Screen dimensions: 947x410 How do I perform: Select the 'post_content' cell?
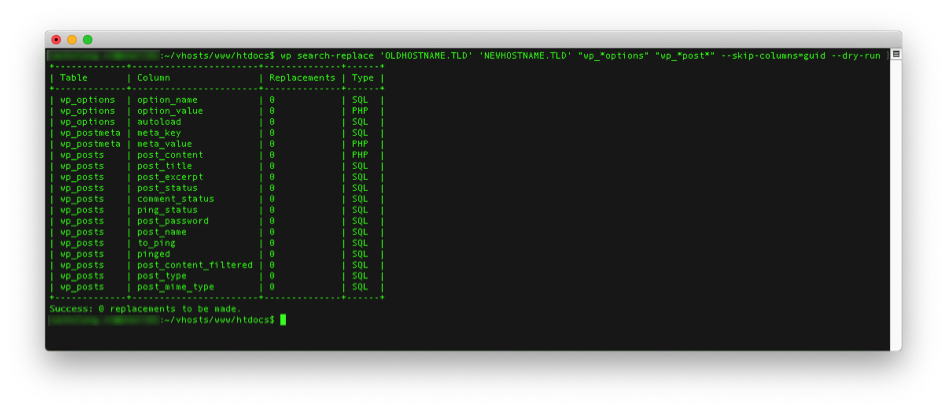(x=170, y=155)
